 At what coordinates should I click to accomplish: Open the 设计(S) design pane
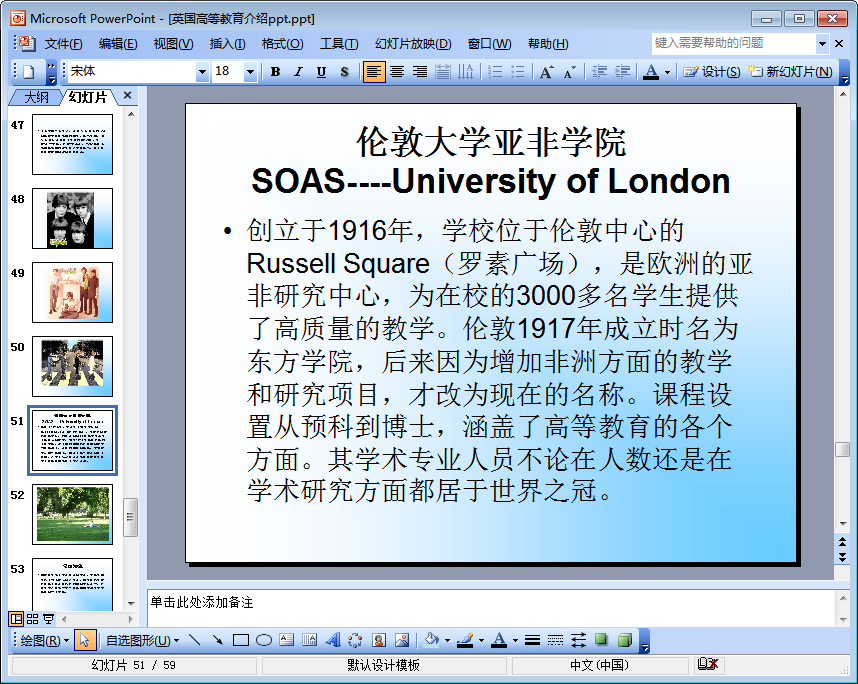tap(711, 72)
